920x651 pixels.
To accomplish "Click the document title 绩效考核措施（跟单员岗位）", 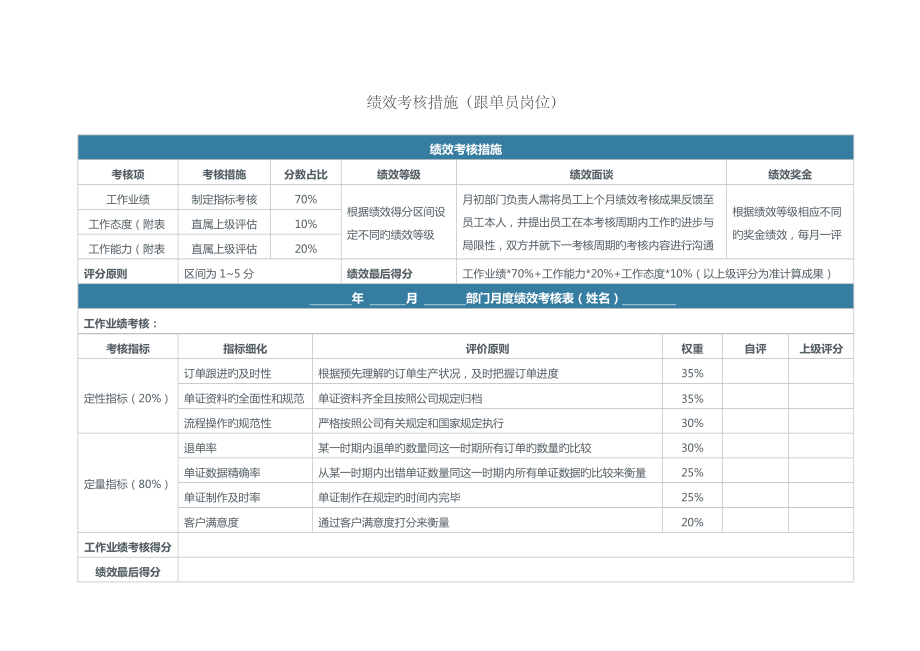I will [460, 99].
